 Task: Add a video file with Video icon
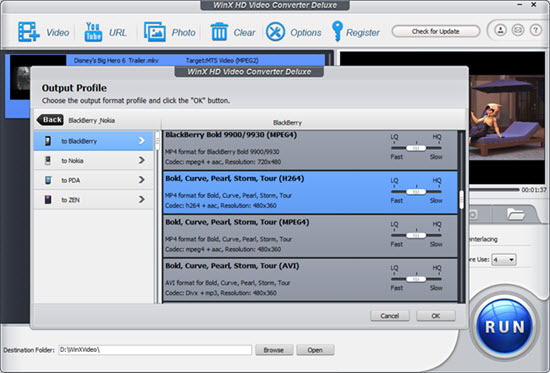pyautogui.click(x=28, y=32)
